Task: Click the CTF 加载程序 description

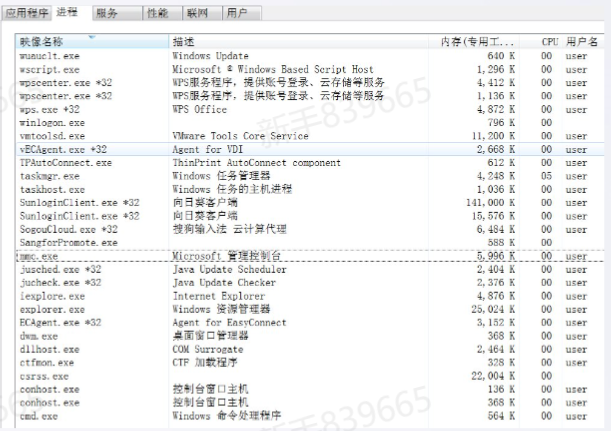Action: pyautogui.click(x=205, y=363)
